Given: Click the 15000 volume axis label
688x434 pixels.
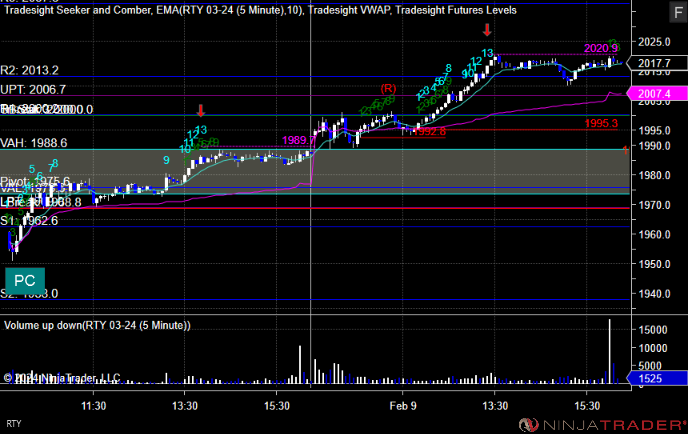Looking at the screenshot, I should click(653, 330).
